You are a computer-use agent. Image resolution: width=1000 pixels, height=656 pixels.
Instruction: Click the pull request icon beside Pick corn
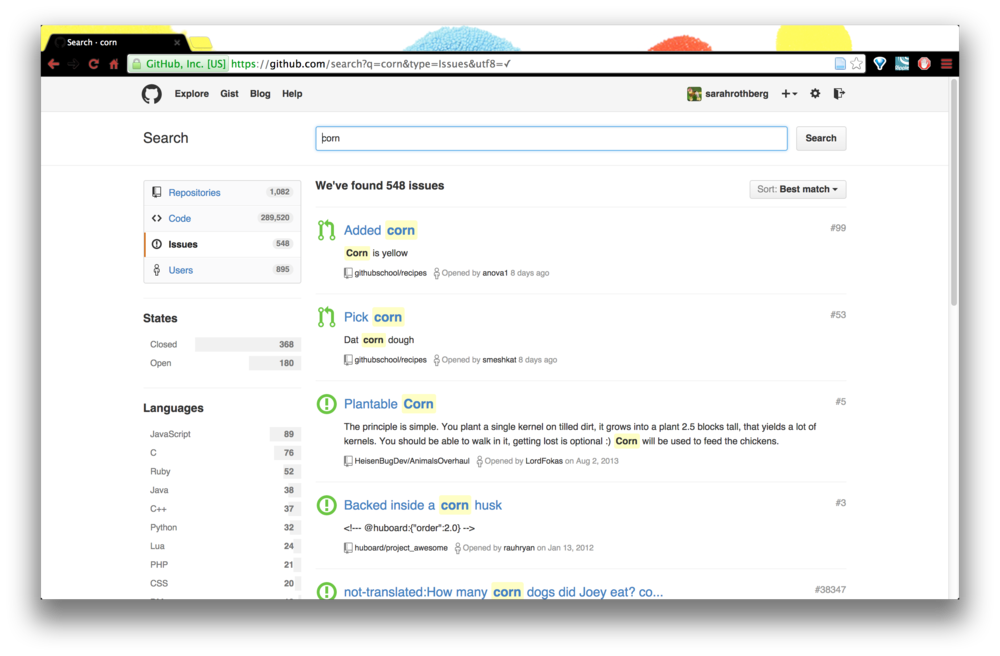pyautogui.click(x=327, y=317)
